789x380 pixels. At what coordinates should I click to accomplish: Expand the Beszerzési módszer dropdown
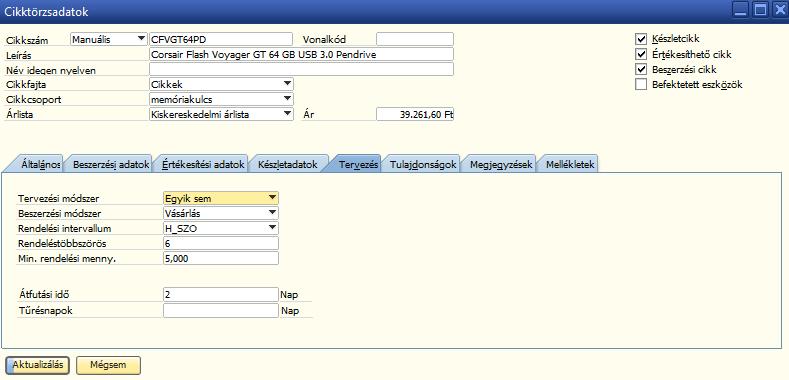pos(220,213)
